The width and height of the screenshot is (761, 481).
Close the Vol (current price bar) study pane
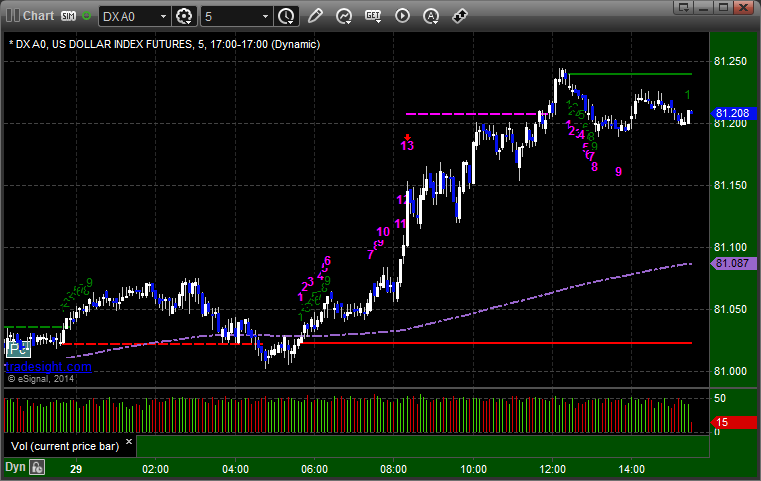coord(129,442)
